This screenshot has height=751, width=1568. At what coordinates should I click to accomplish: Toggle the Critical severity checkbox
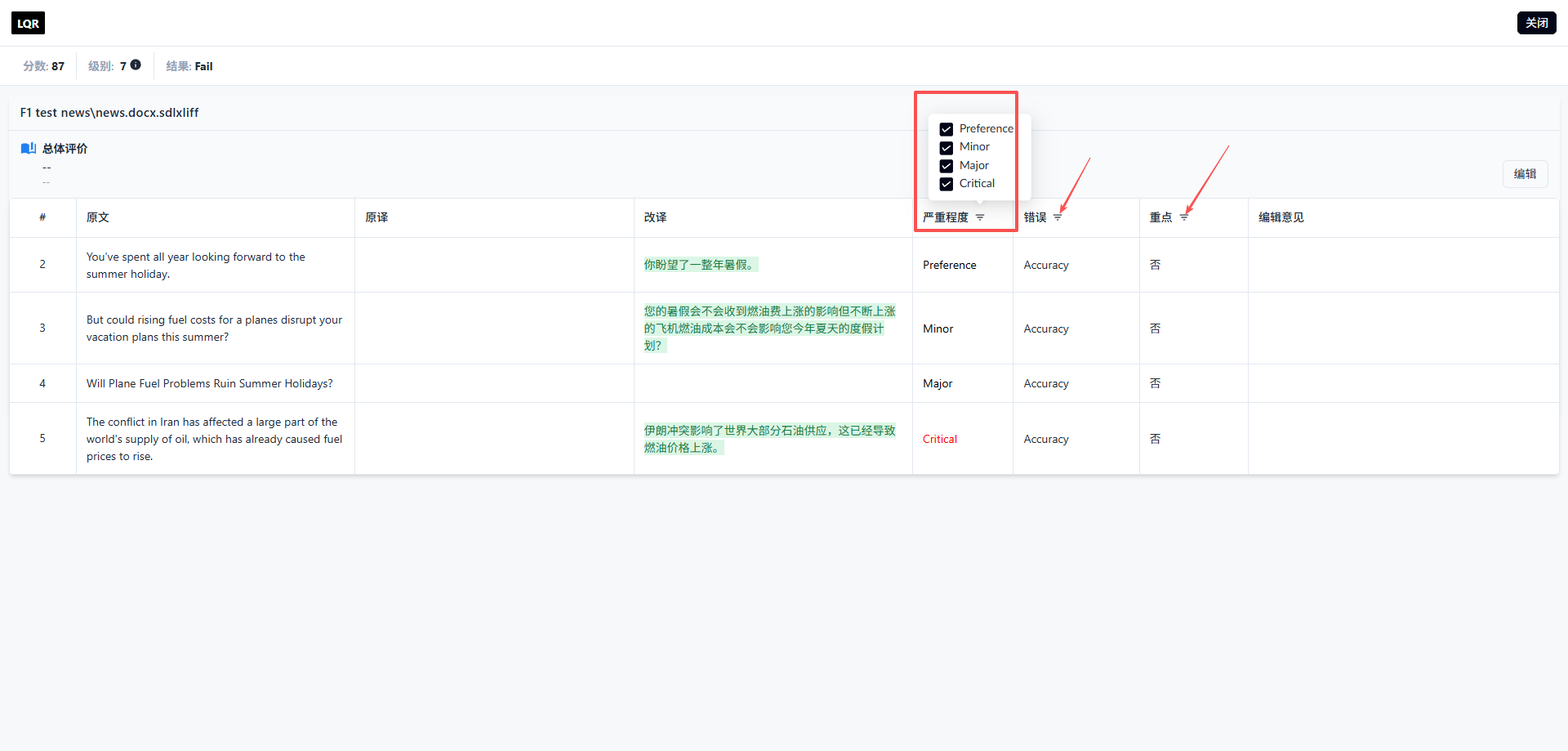947,184
